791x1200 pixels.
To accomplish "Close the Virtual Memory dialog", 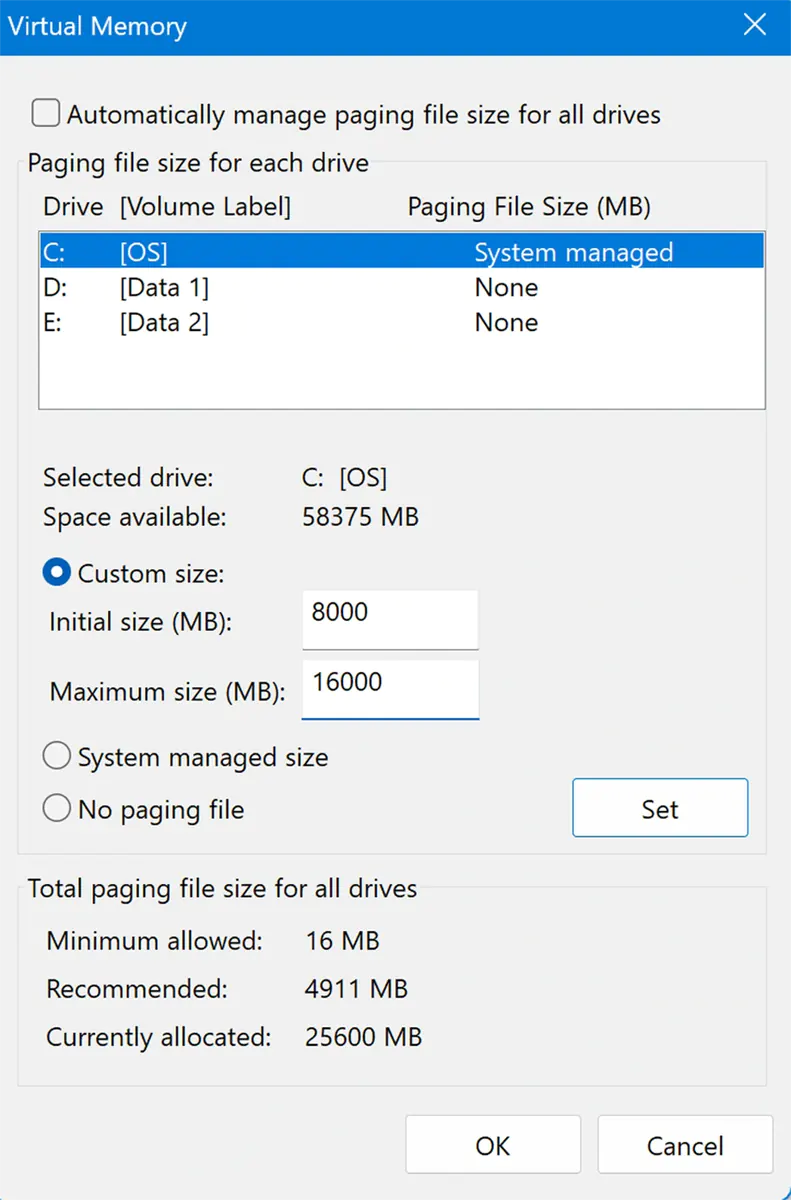I will 754,25.
